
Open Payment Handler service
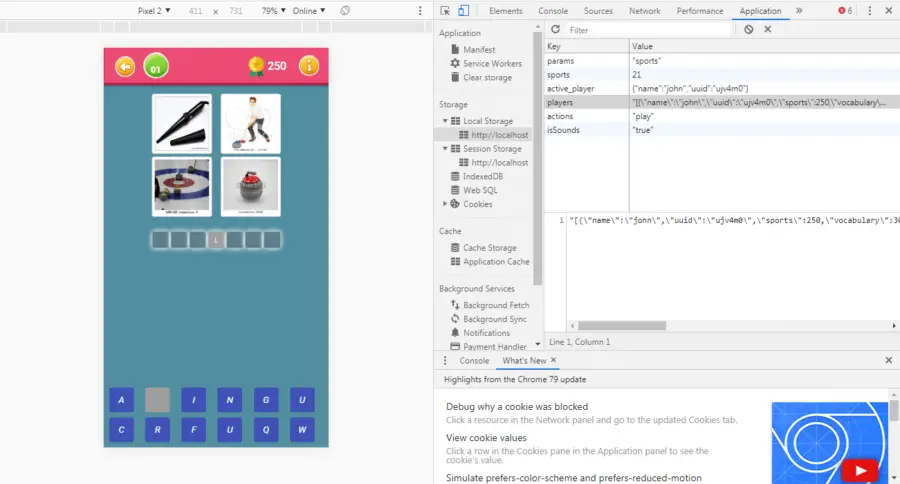(494, 346)
